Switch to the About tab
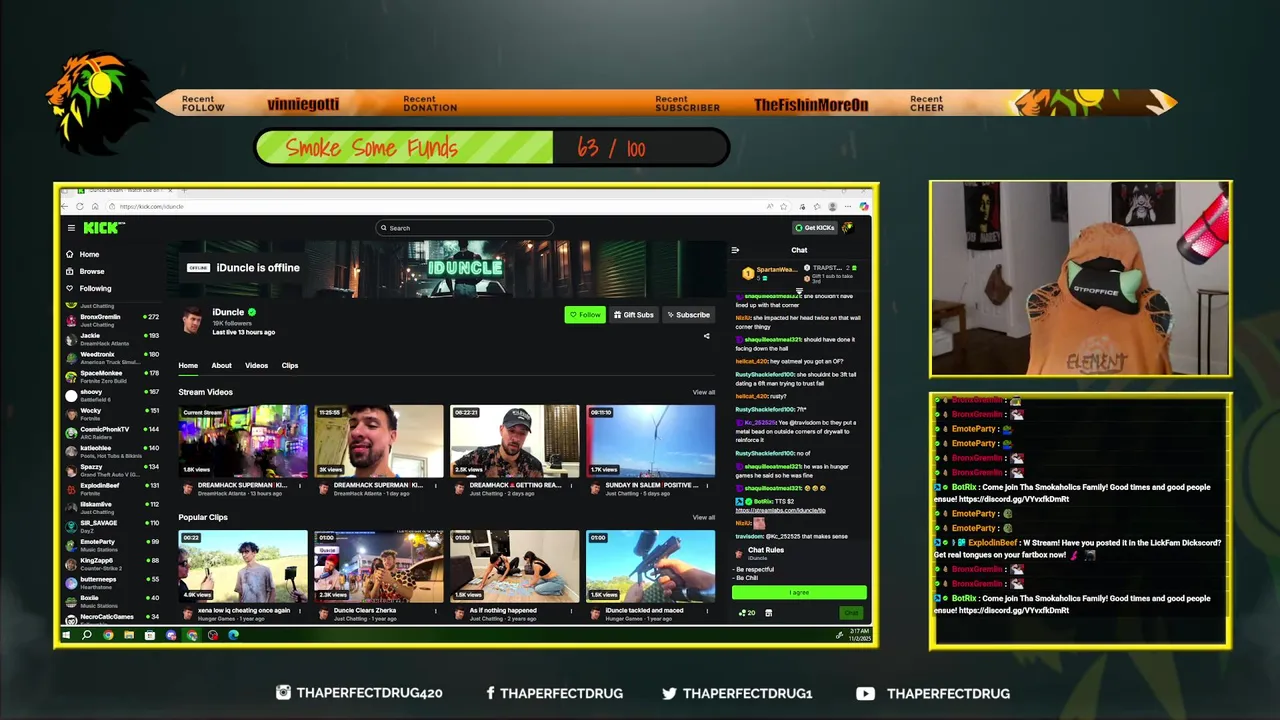This screenshot has height=720, width=1280. tap(221, 365)
